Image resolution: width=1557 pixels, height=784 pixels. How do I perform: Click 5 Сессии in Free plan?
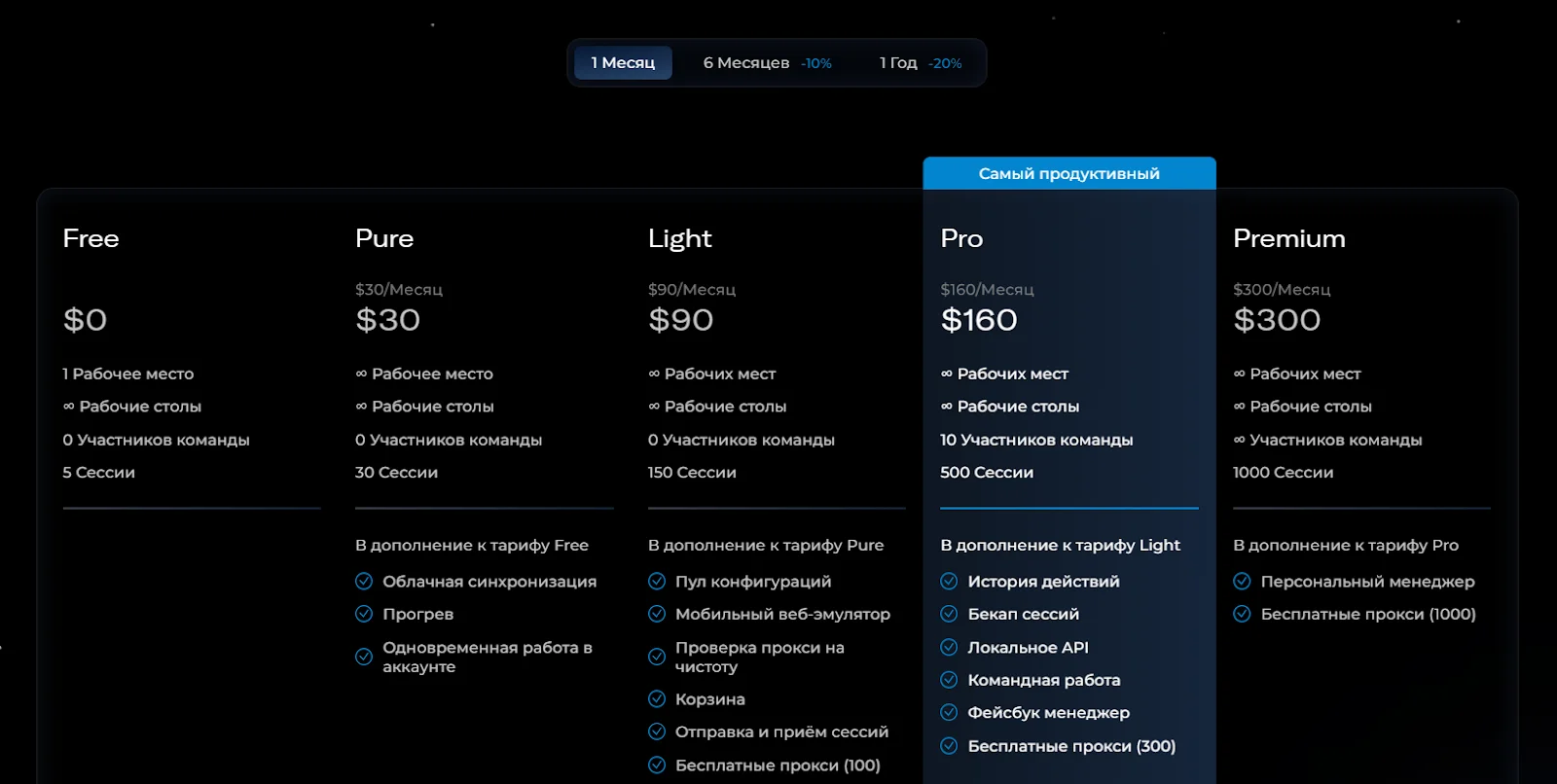click(99, 473)
